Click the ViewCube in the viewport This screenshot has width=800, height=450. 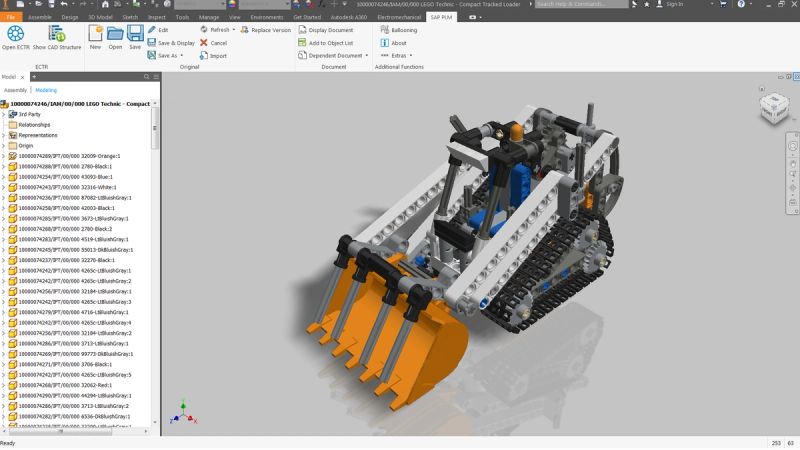tap(774, 107)
